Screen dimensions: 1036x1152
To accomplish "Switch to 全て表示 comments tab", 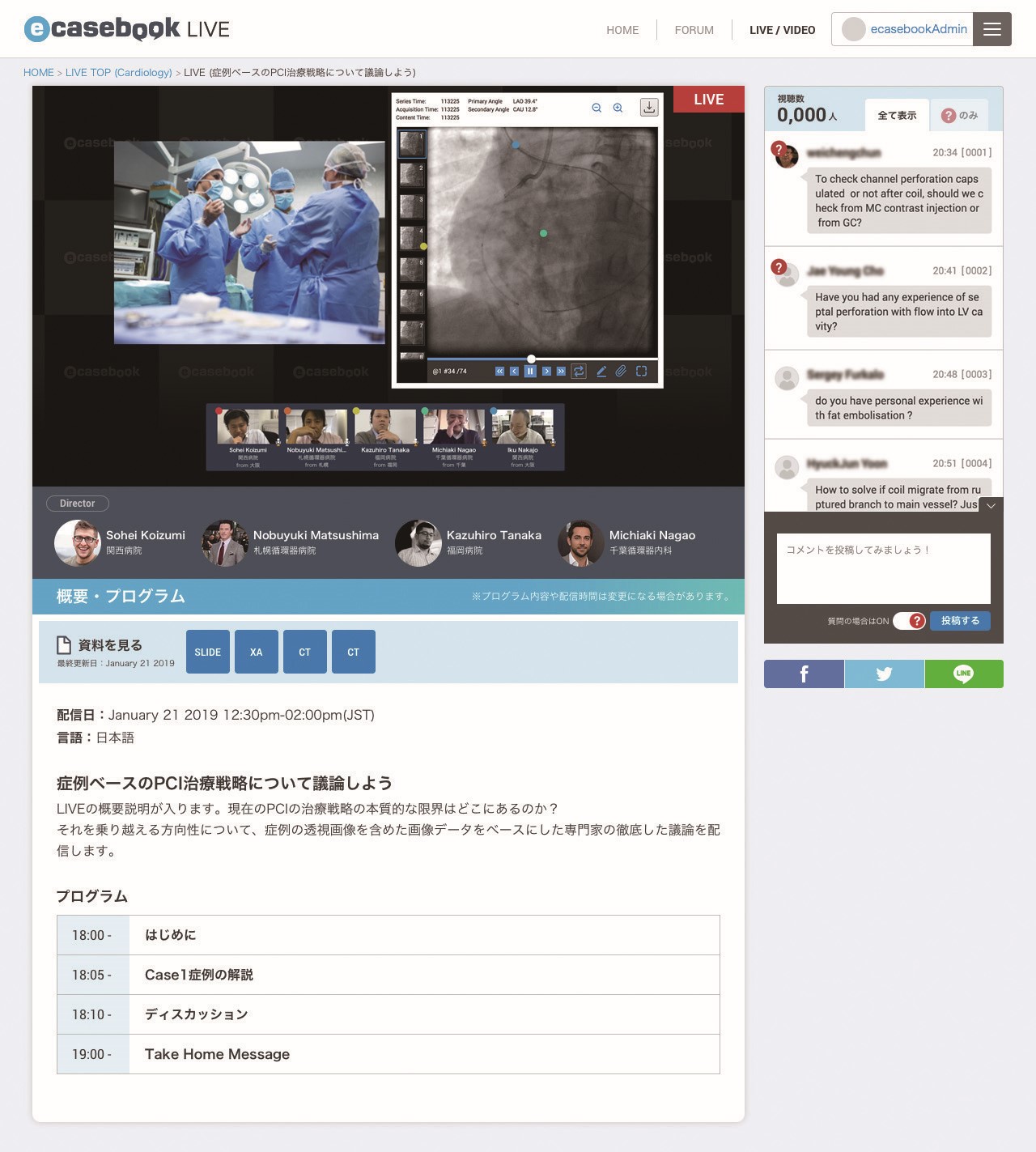I will [x=897, y=116].
